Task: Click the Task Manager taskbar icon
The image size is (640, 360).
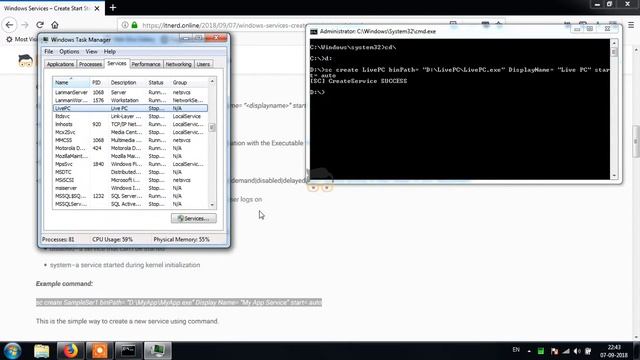Action: [x=158, y=351]
